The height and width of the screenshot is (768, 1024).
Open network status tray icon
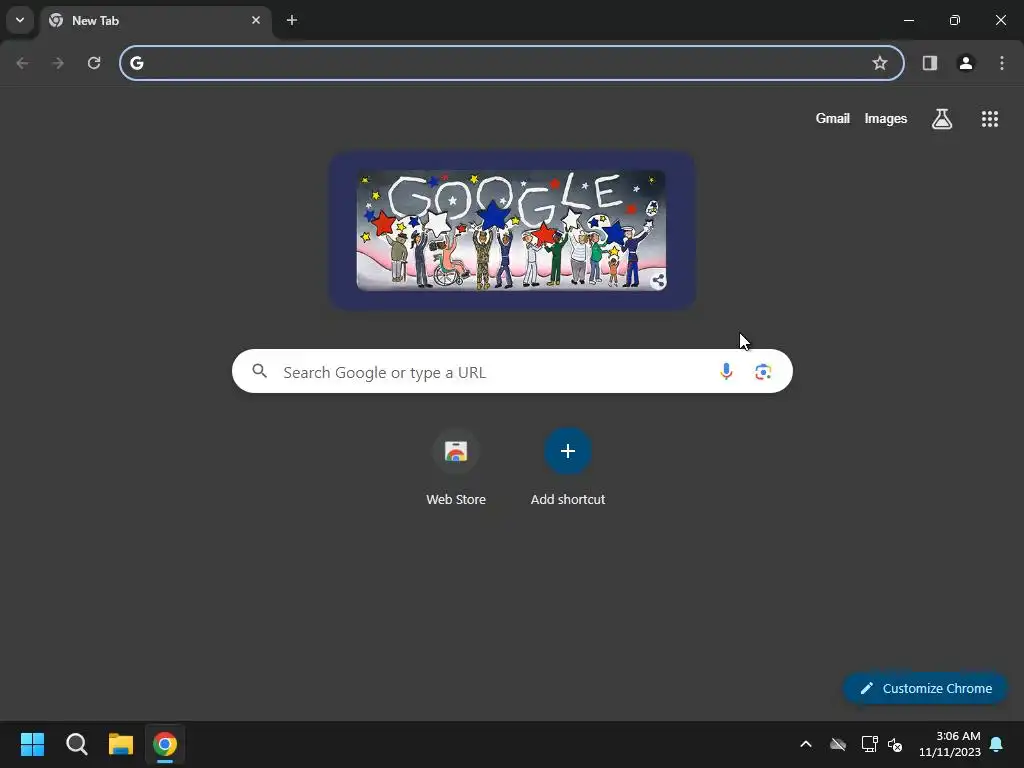(x=869, y=744)
